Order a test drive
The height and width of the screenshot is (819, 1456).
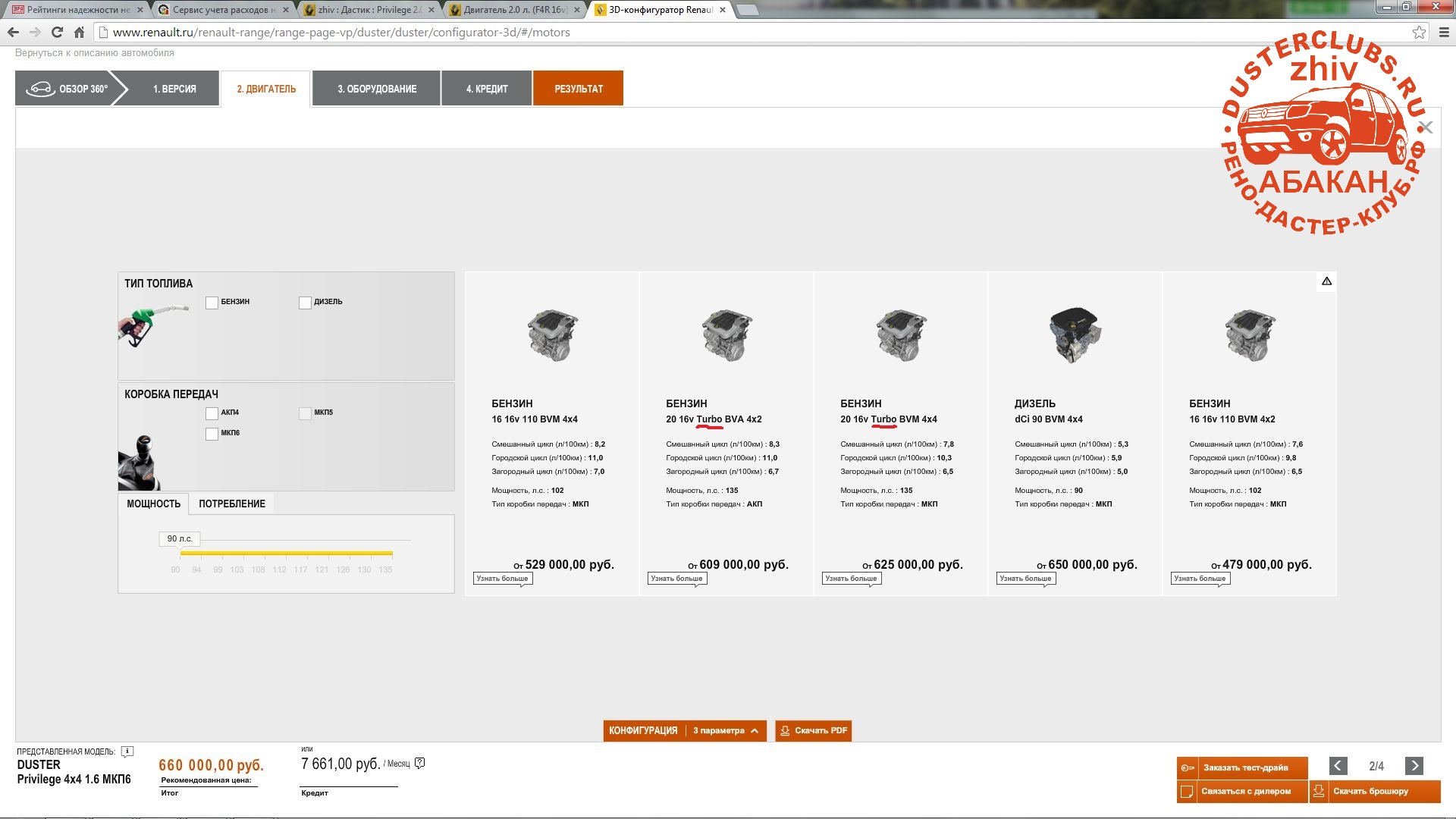(x=1242, y=768)
